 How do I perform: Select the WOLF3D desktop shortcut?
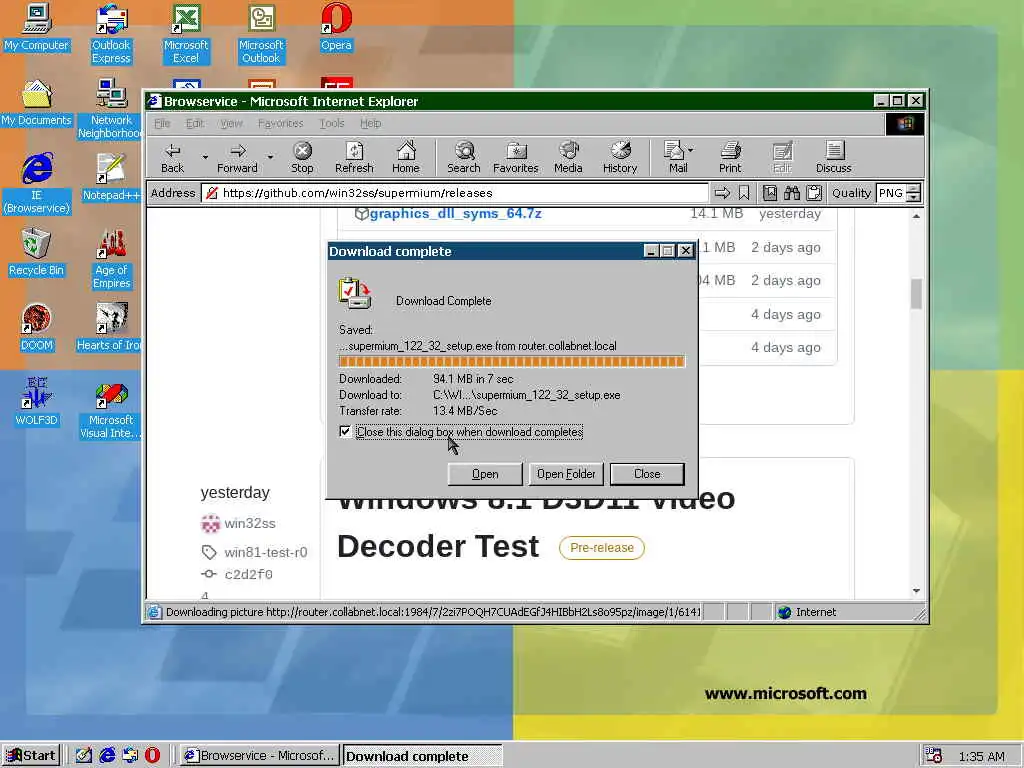point(37,402)
